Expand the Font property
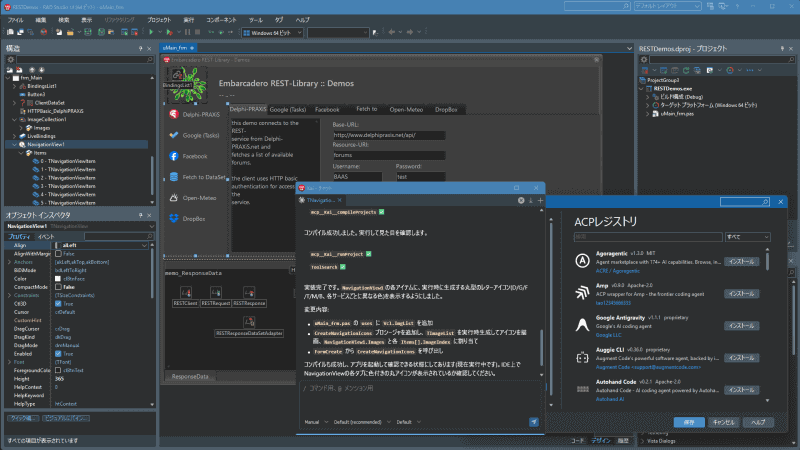Screen dimensions: 800x450 [9, 362]
